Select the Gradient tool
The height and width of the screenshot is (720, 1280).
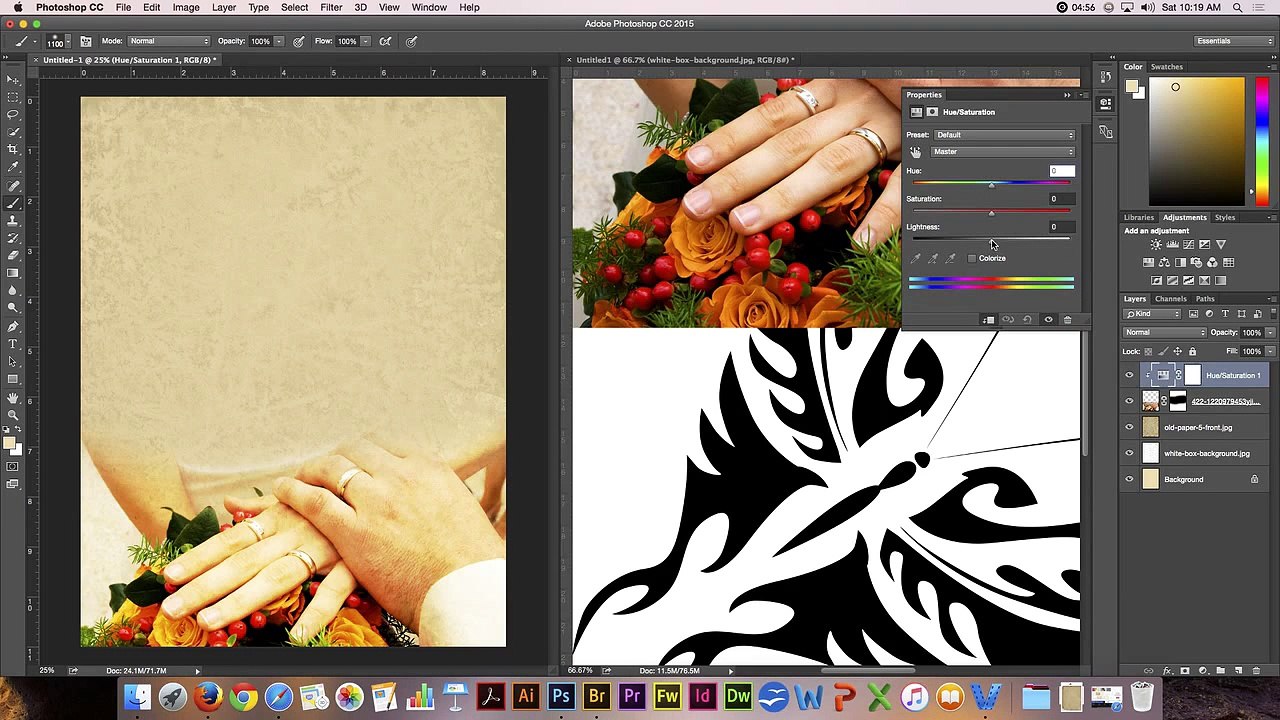coord(13,273)
